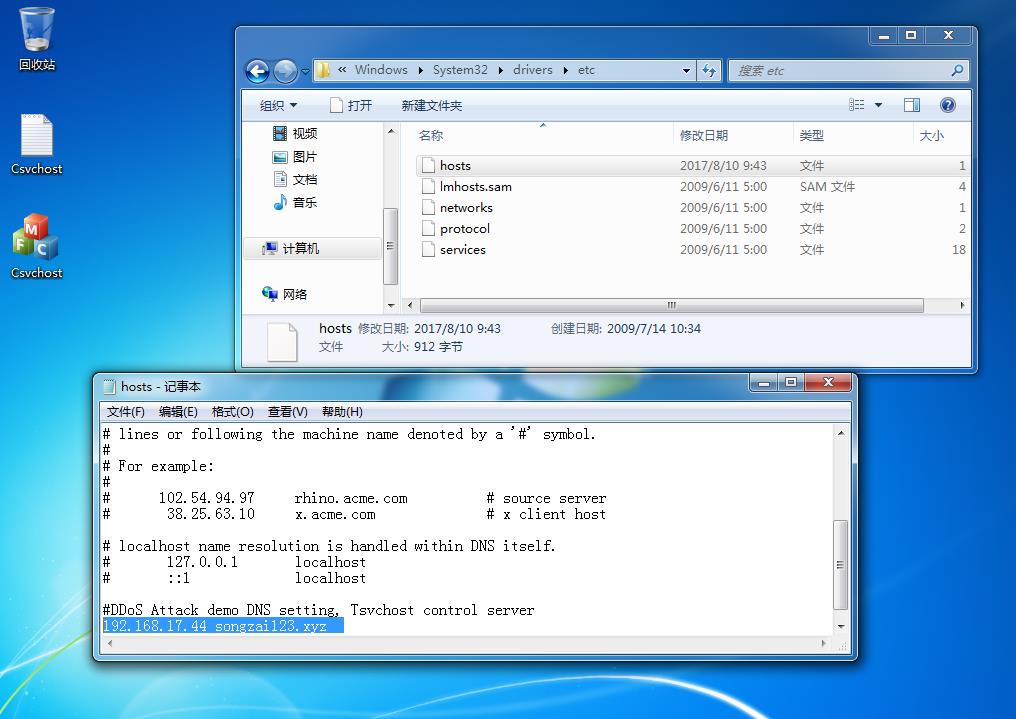The image size is (1016, 719).
Task: Click the 修改日期 column header
Action: [x=704, y=136]
